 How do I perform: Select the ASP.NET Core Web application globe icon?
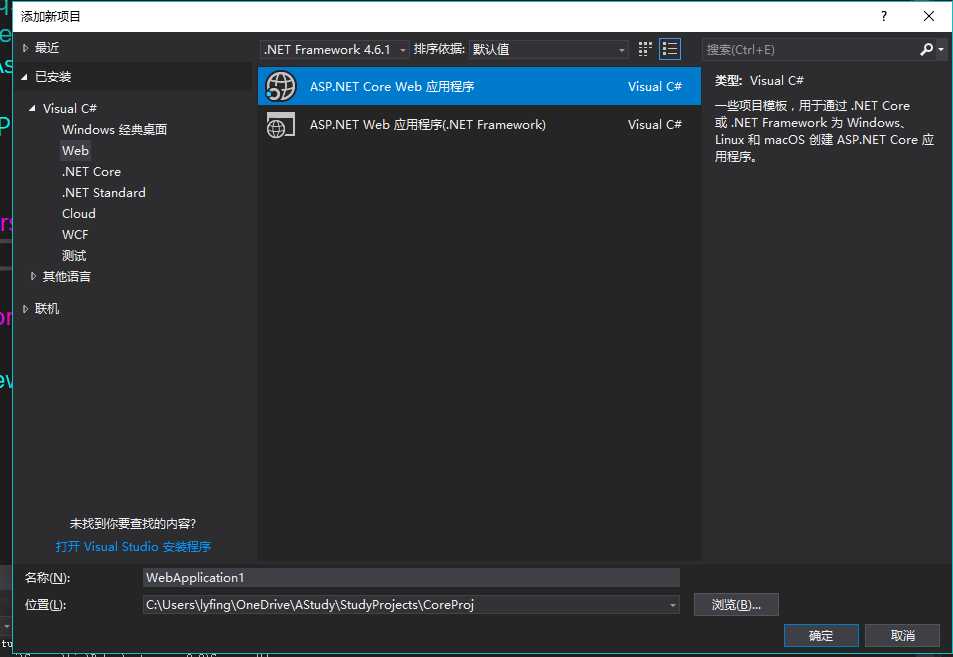click(x=280, y=86)
